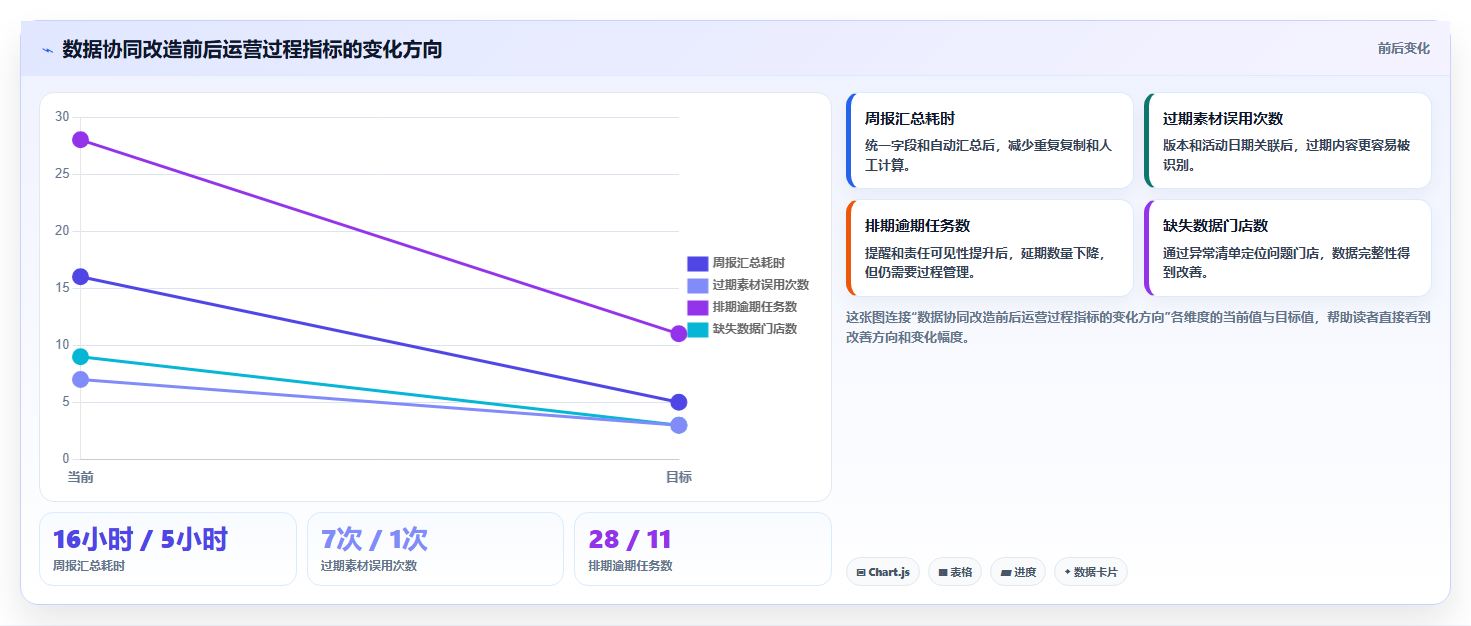Click the description starting 统一字段和自动汇总后
This screenshot has width=1471, height=626.
click(x=988, y=155)
